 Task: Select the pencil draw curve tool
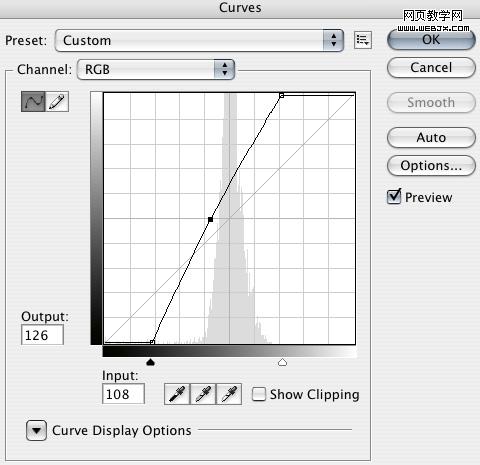click(57, 101)
